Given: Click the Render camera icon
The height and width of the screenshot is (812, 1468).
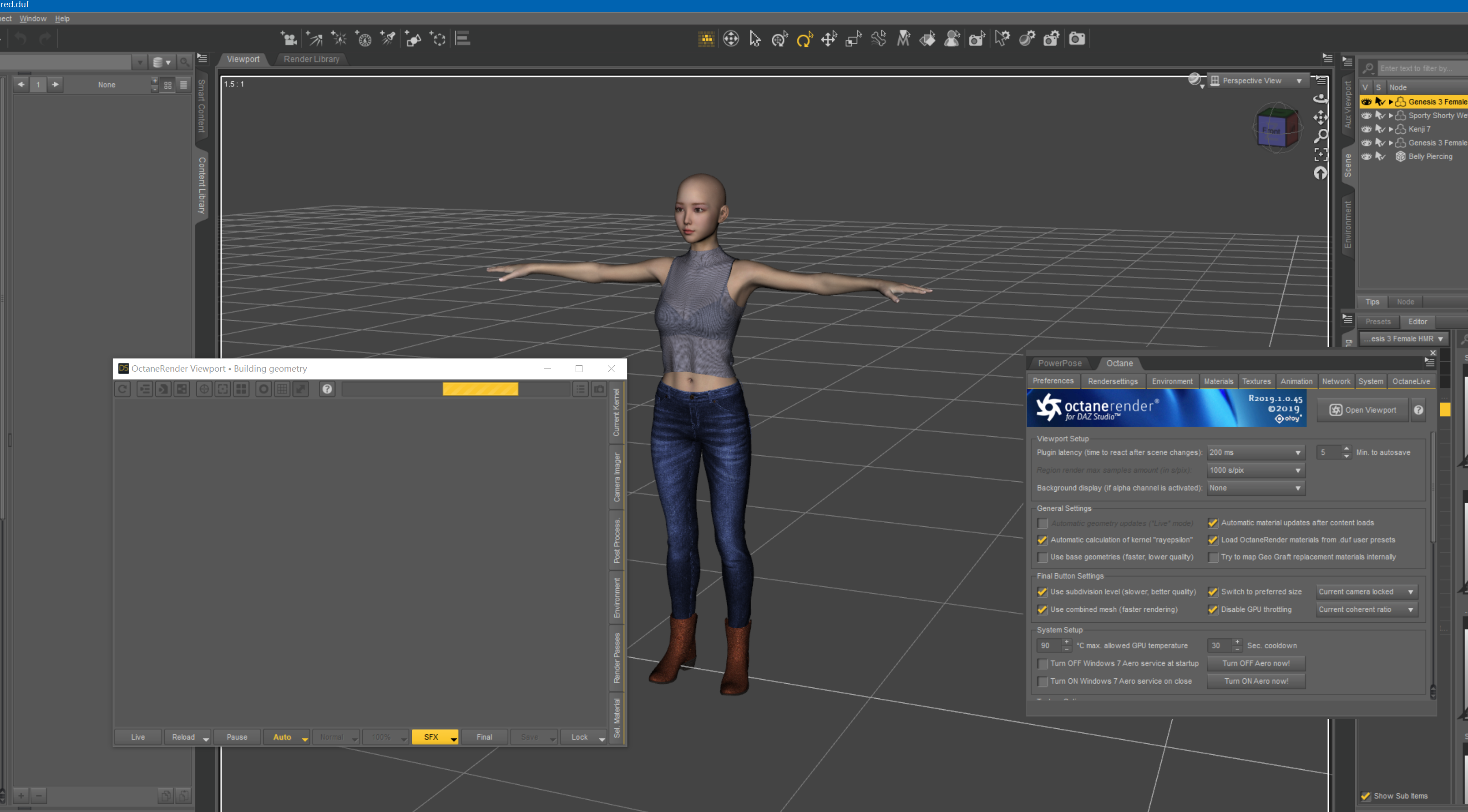Looking at the screenshot, I should 1076,39.
